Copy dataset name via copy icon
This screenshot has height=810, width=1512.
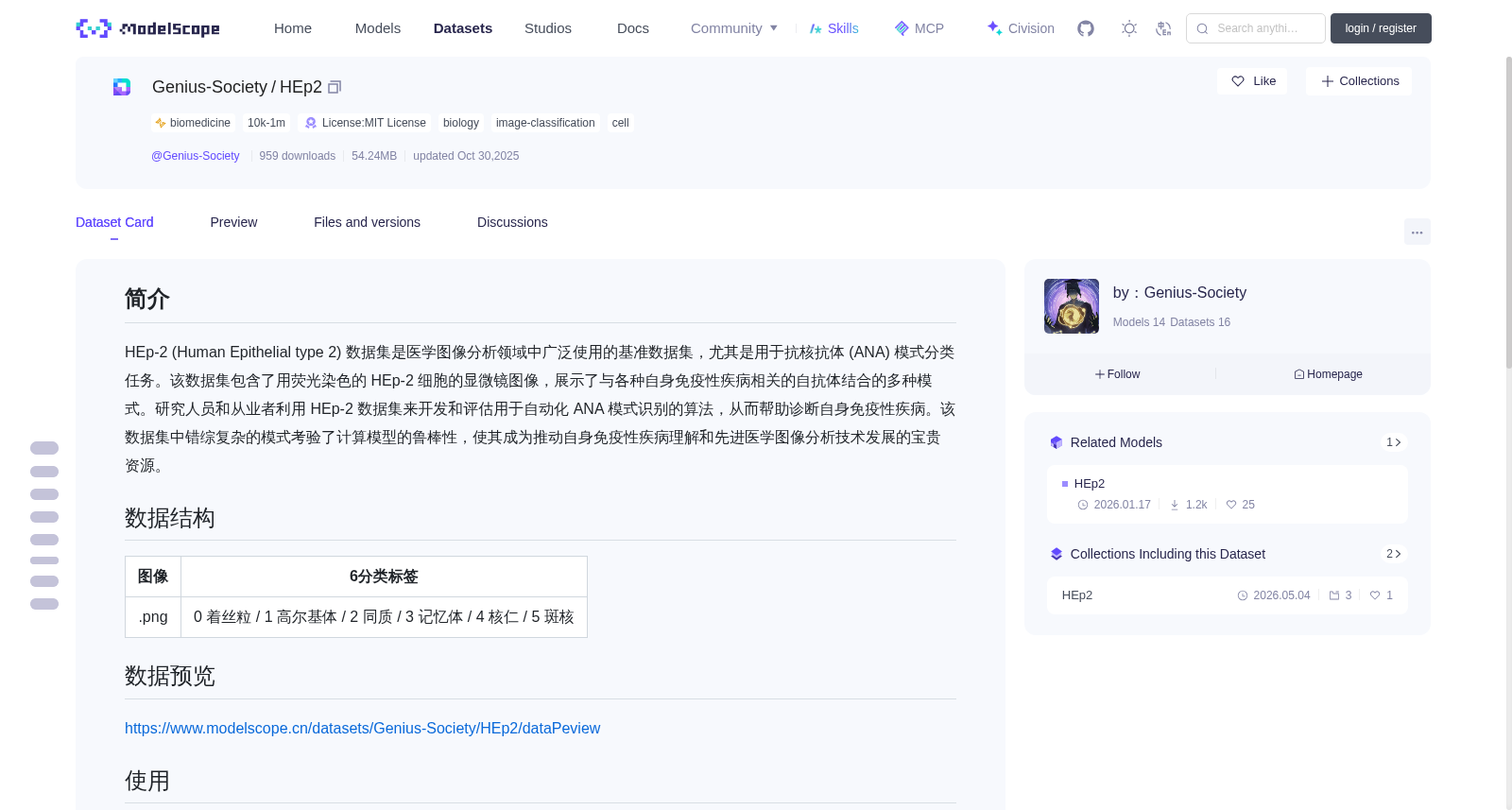coord(335,87)
